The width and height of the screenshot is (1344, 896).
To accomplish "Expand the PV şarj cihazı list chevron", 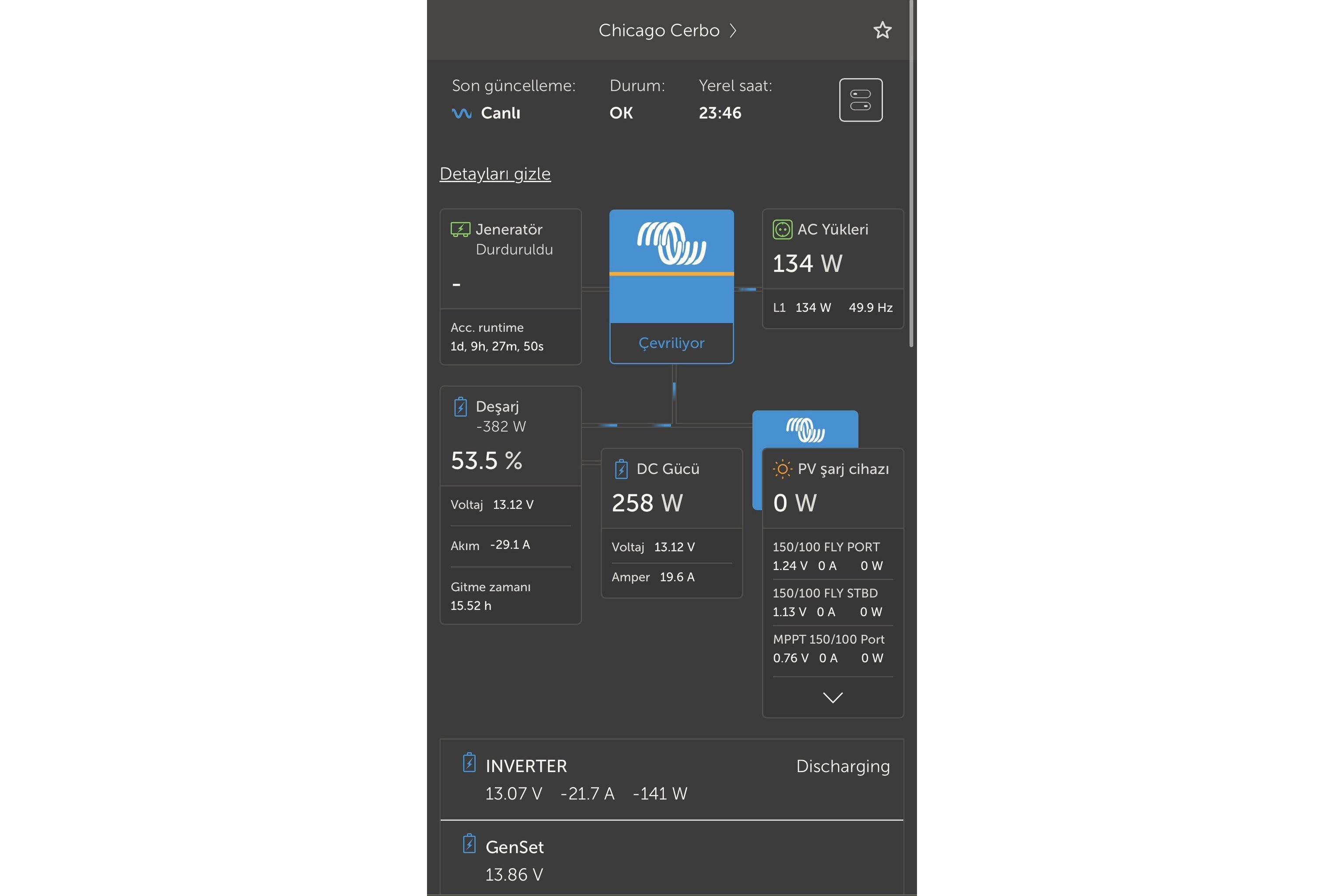I will click(x=833, y=697).
